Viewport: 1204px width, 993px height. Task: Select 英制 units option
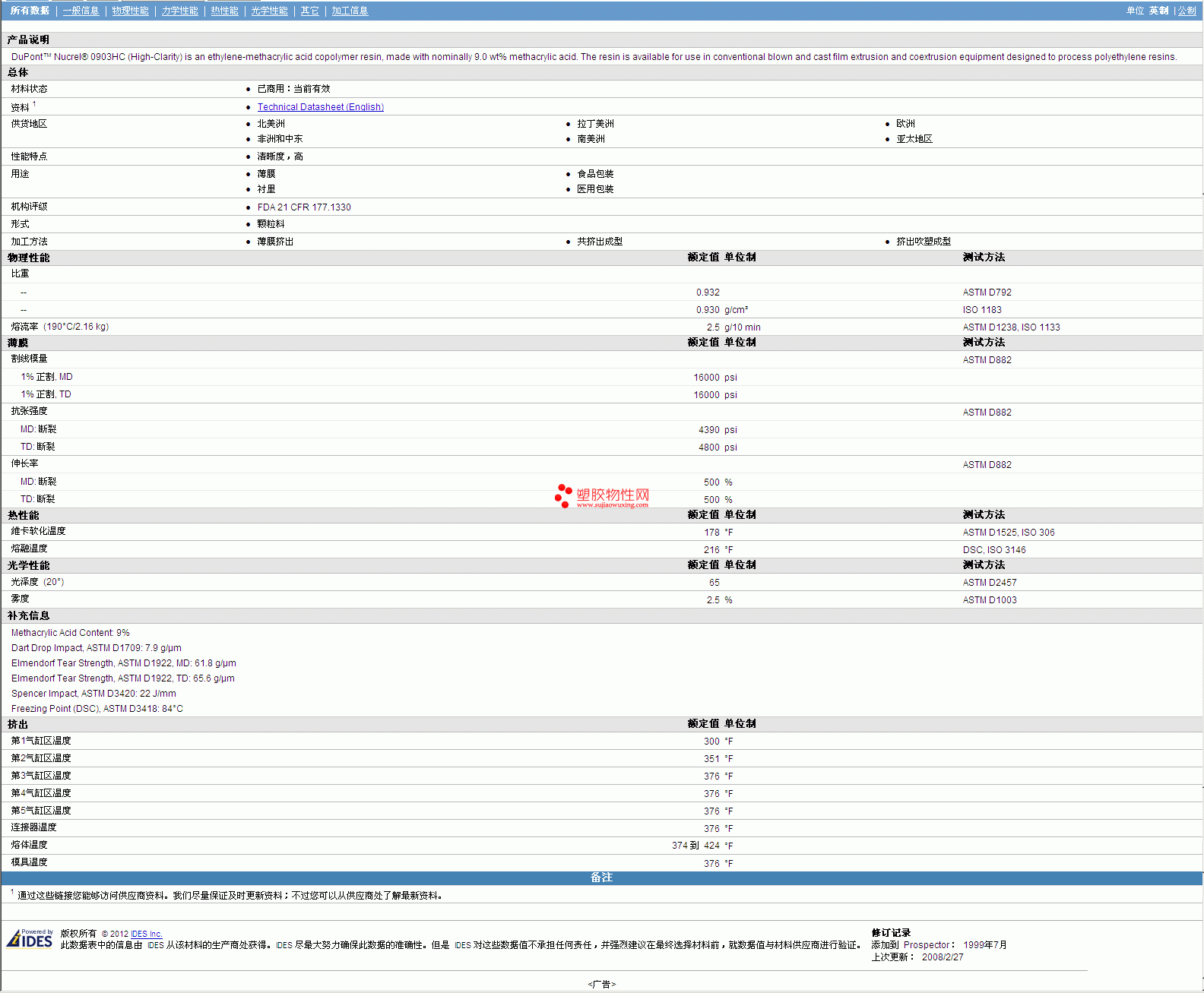1158,11
